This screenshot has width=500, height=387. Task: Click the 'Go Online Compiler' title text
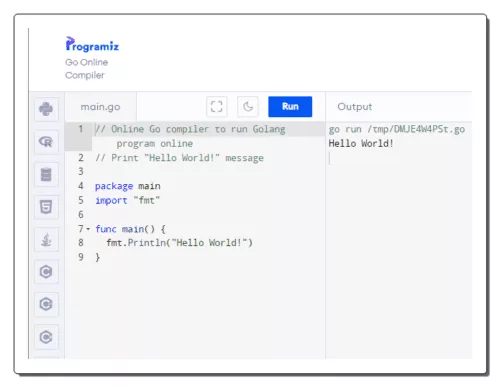point(87,69)
